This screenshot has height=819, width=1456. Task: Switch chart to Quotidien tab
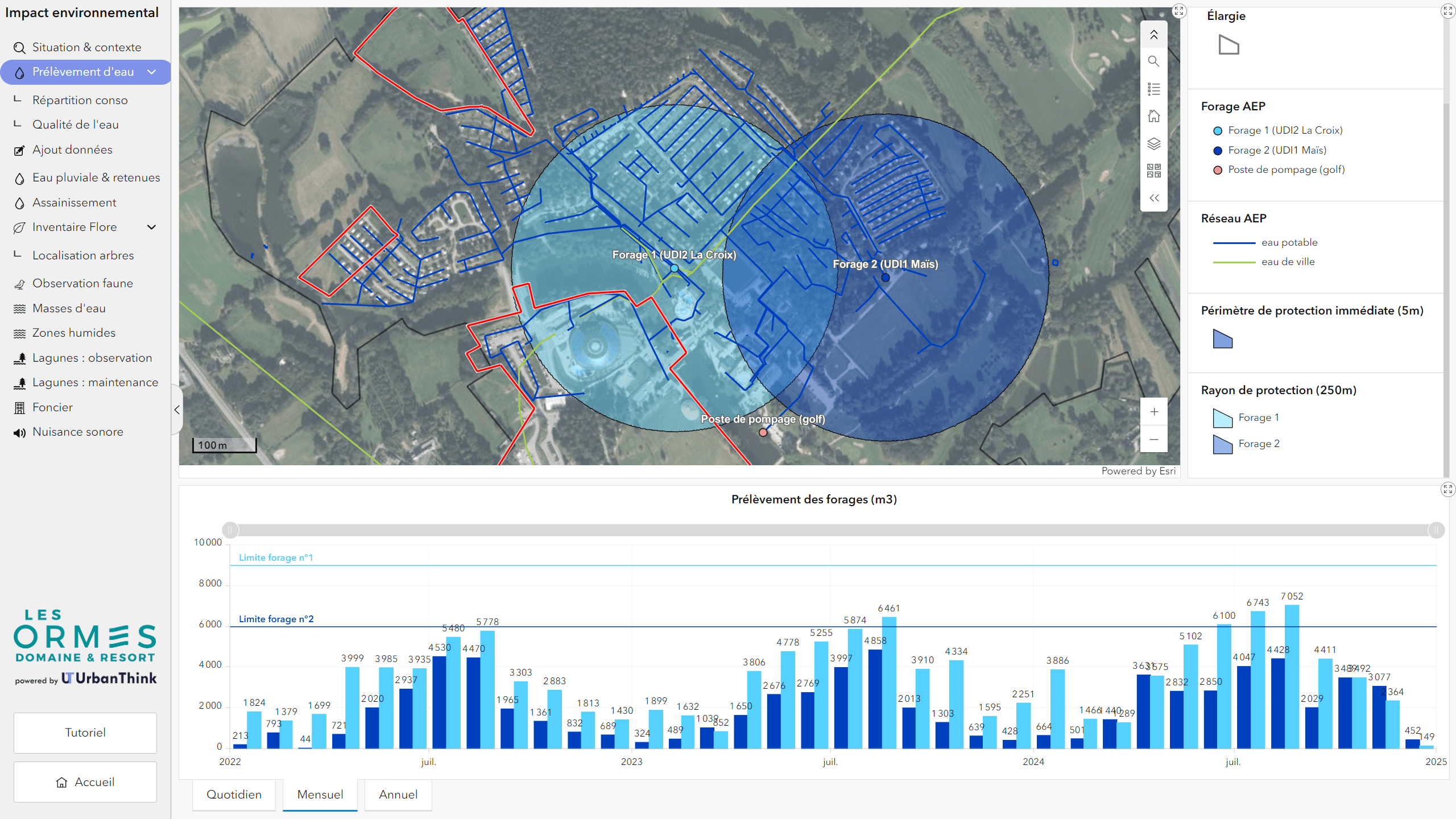[x=234, y=795]
